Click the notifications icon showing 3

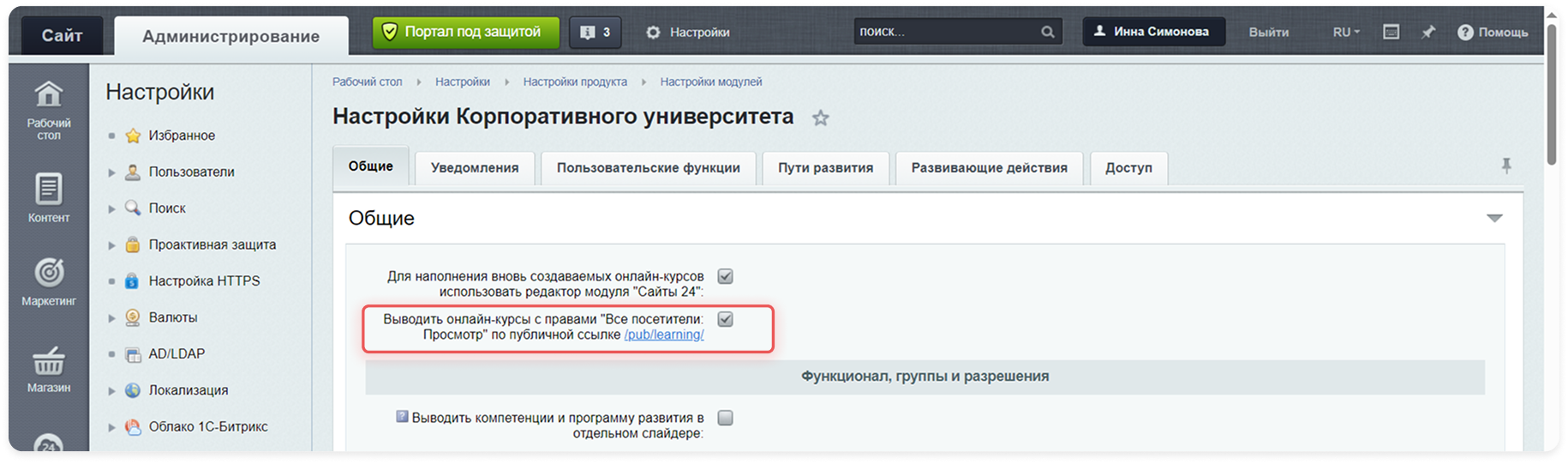tap(595, 33)
